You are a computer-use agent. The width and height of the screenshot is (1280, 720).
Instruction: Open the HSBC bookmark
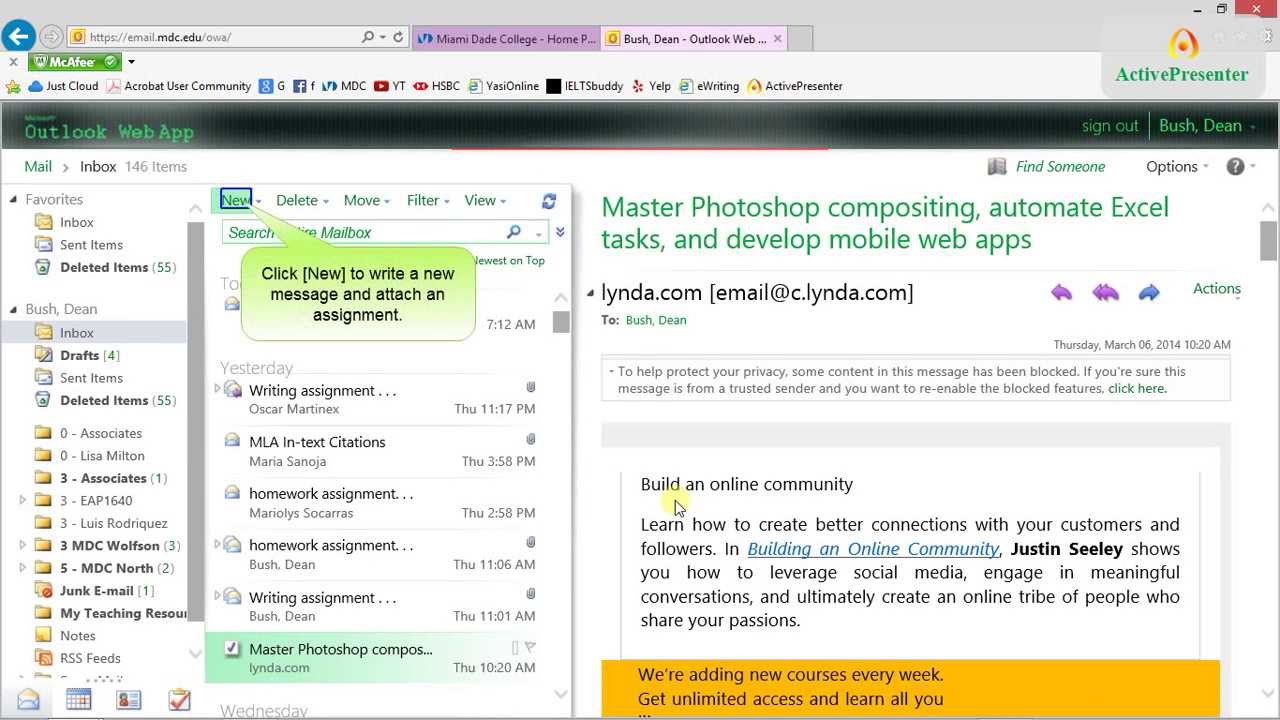(x=437, y=86)
